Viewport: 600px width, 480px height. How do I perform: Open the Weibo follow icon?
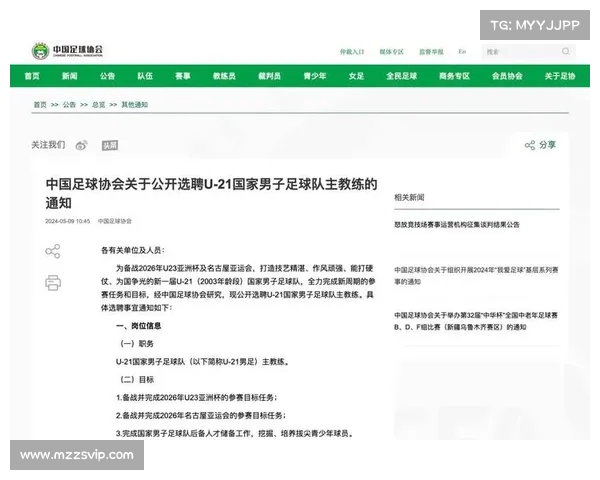pos(82,145)
